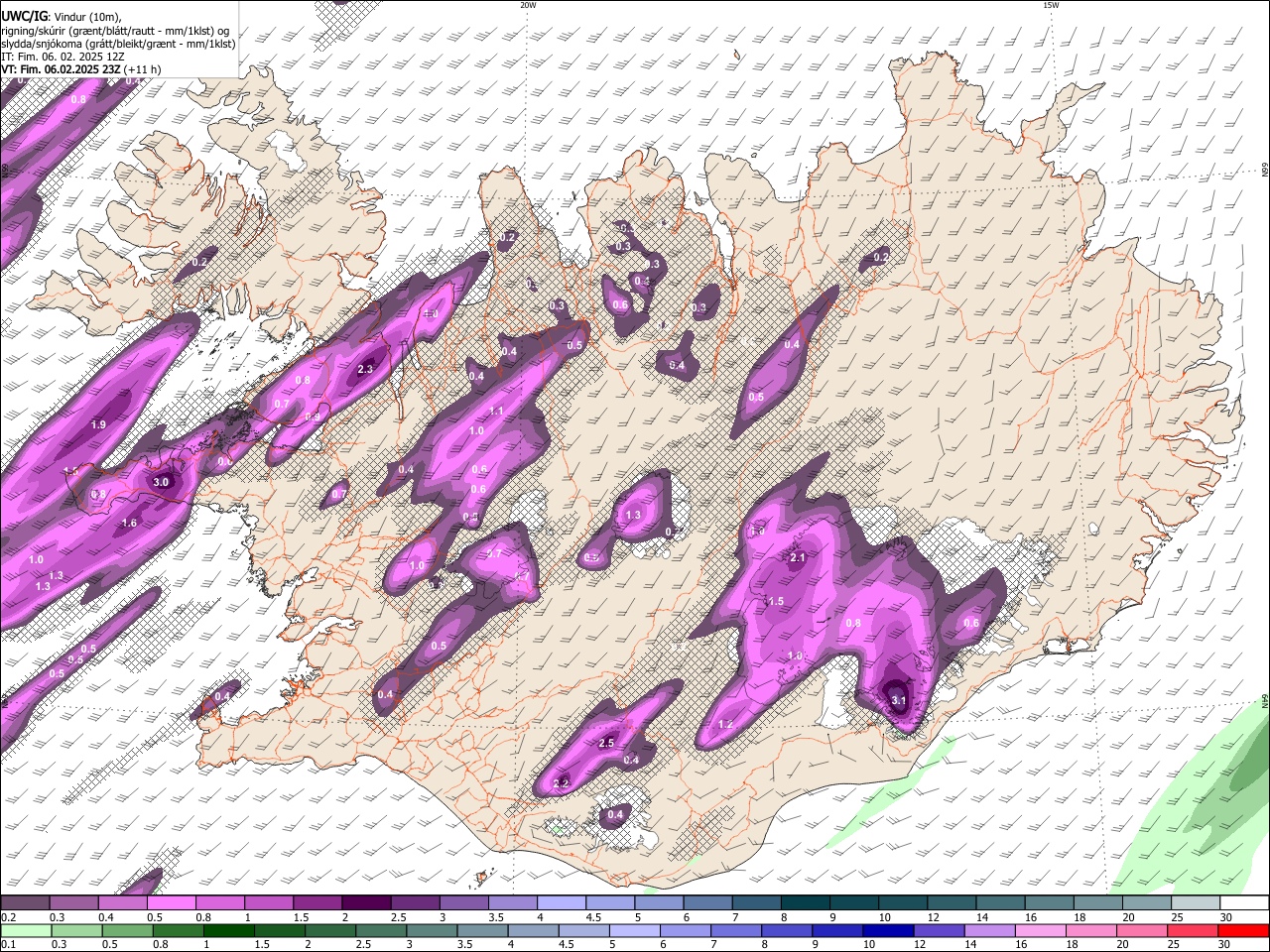Select the darkest purple upper swatch between 2 and 2.5

pyautogui.click(x=365, y=903)
